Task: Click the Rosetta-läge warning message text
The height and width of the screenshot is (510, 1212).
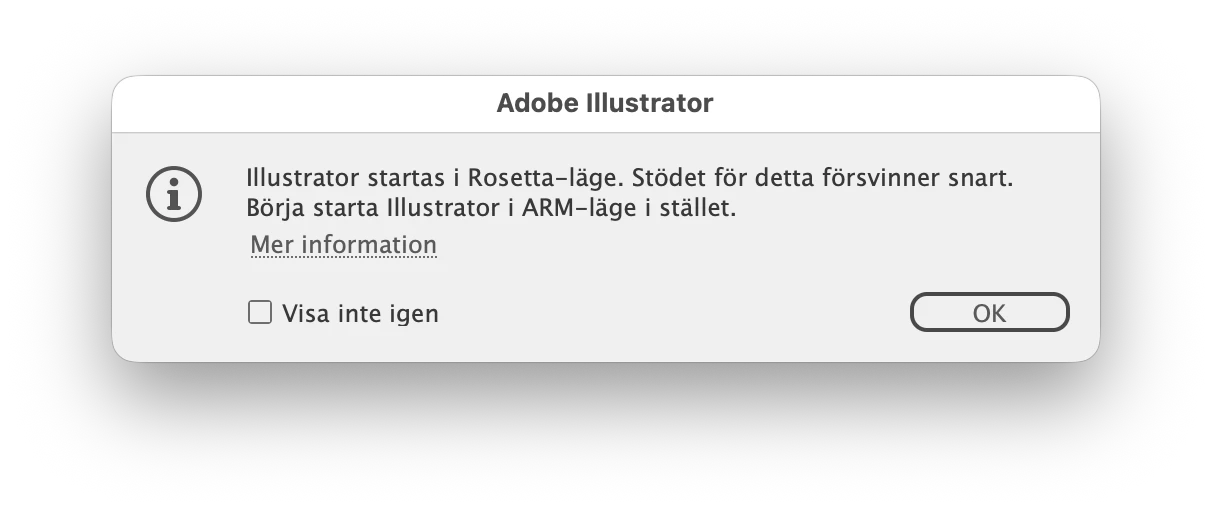Action: (630, 194)
